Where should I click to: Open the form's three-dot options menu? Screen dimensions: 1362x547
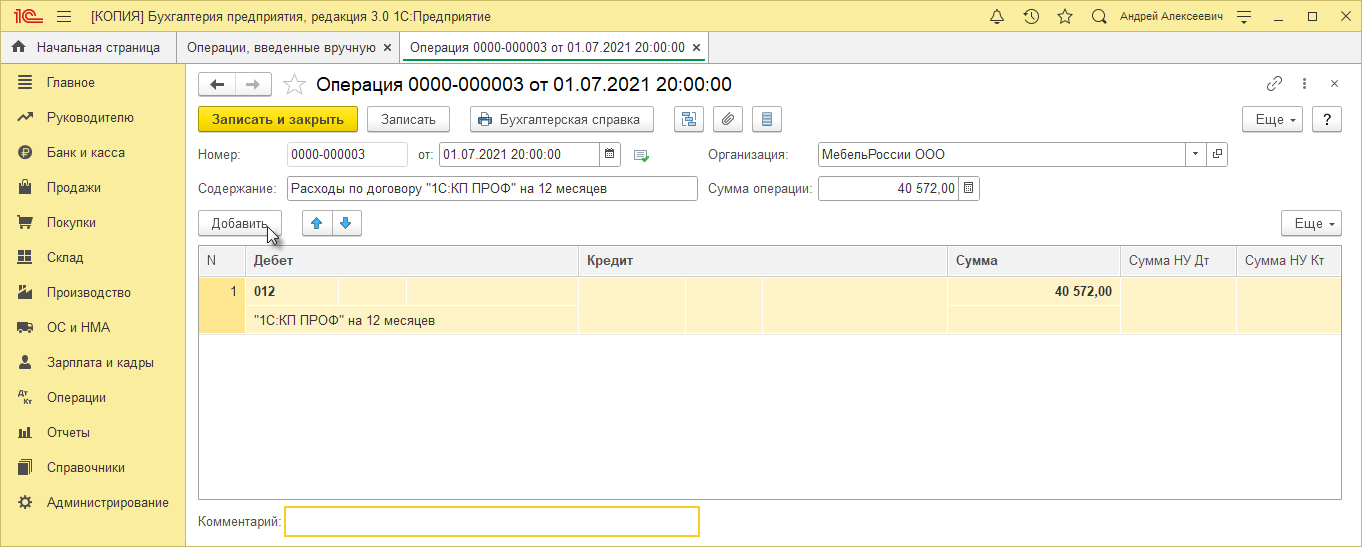point(1304,84)
